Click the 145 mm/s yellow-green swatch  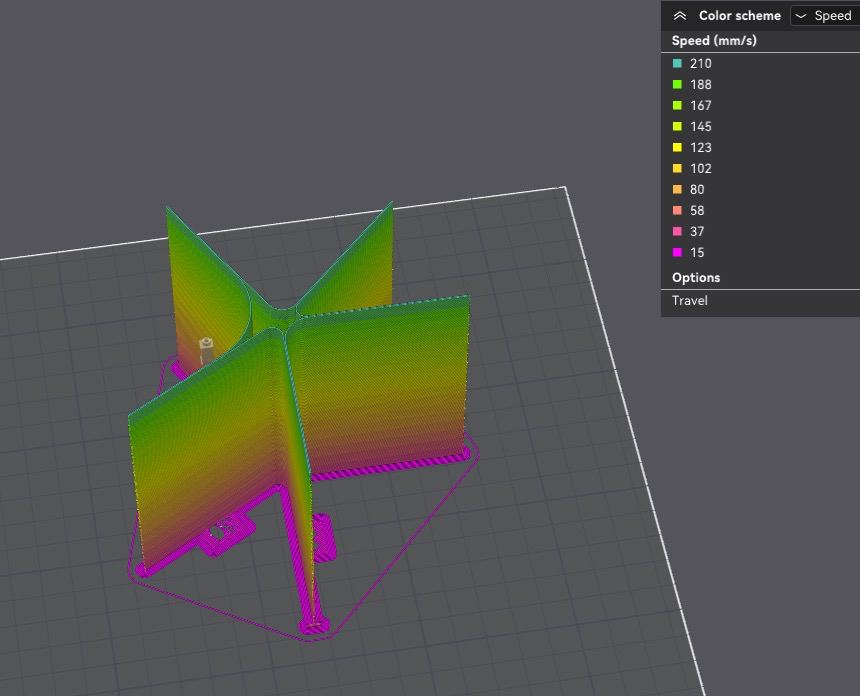coord(678,127)
